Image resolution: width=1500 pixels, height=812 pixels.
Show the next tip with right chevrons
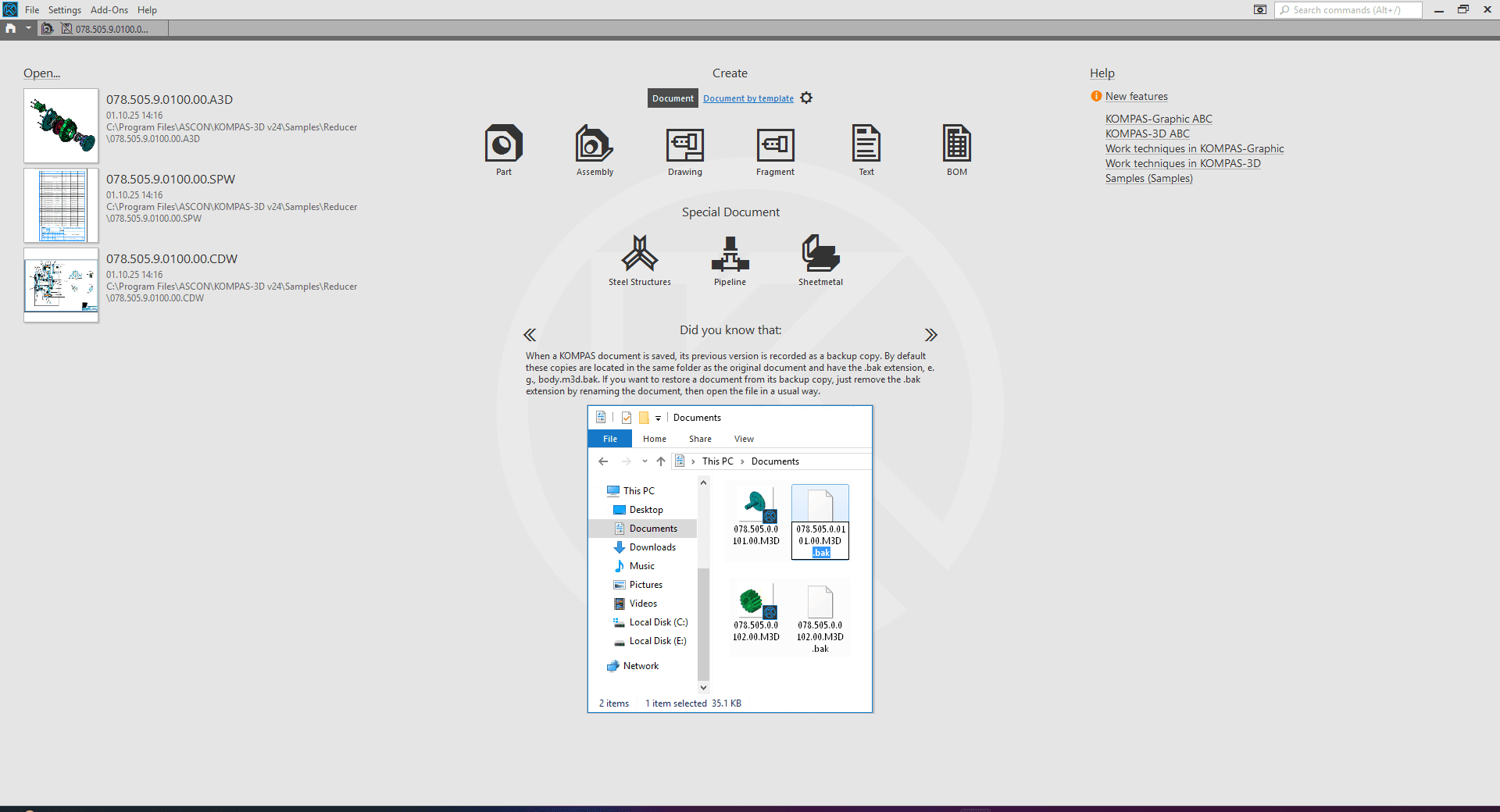[930, 335]
